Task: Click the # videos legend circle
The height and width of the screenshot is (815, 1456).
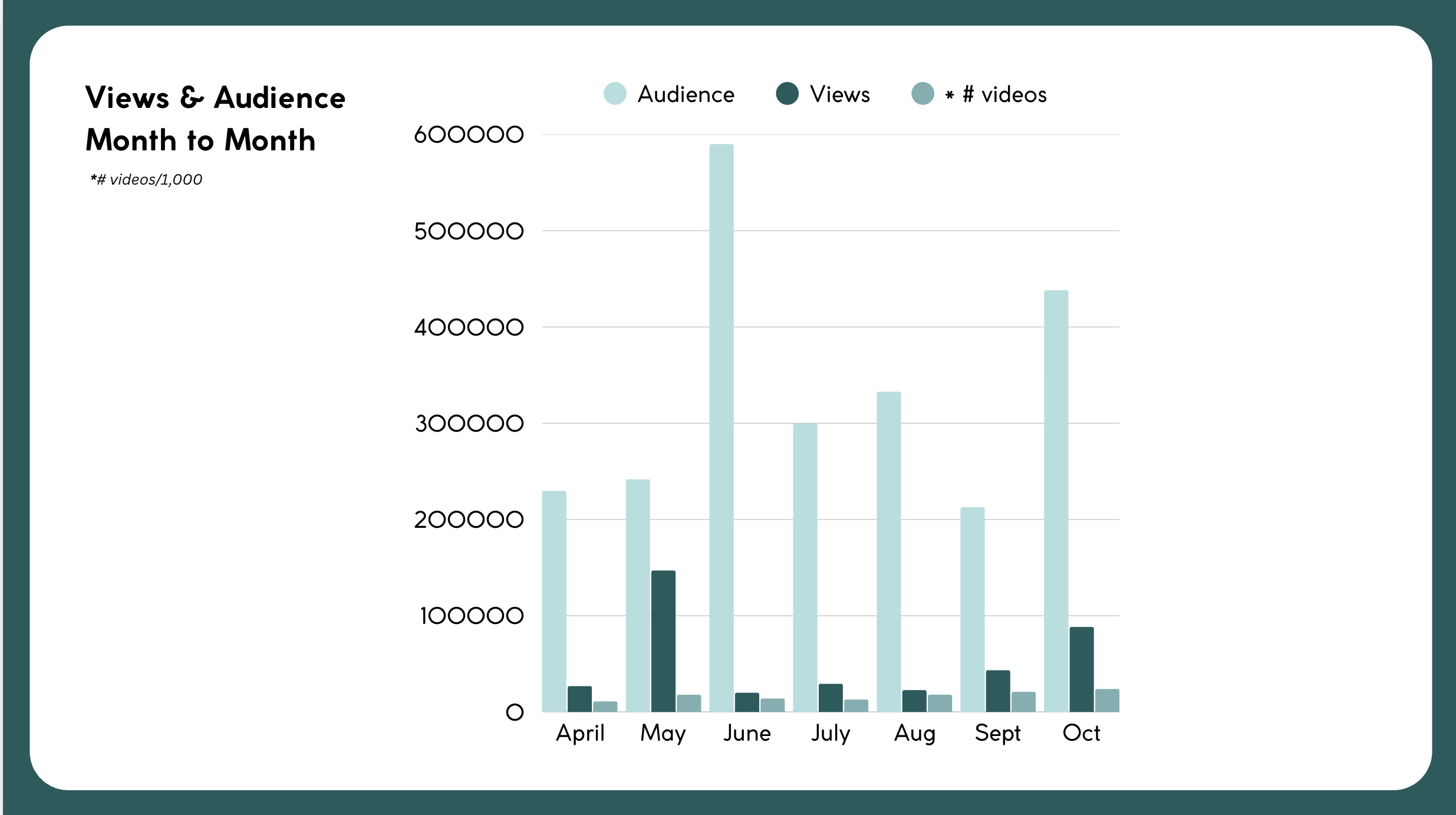Action: [923, 94]
